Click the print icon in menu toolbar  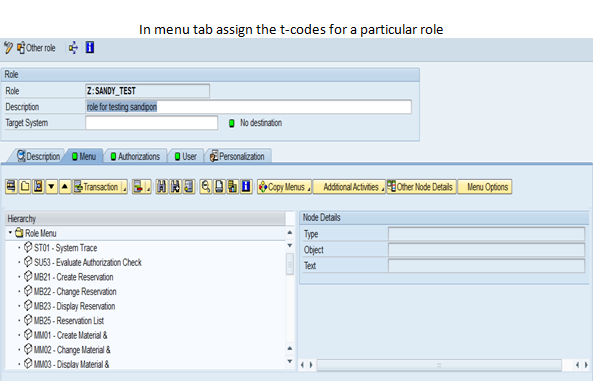coord(219,187)
